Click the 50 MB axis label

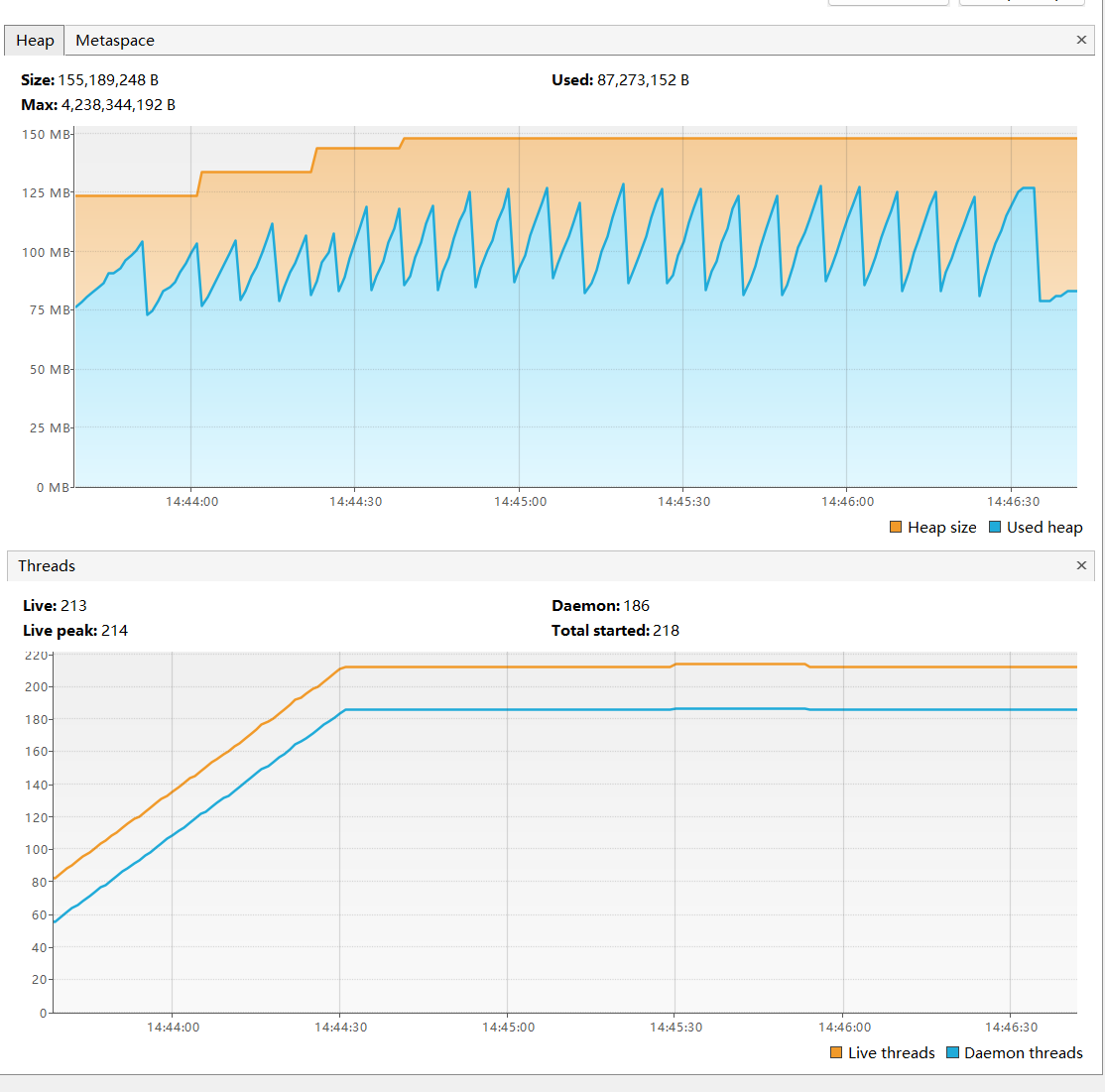[x=50, y=369]
